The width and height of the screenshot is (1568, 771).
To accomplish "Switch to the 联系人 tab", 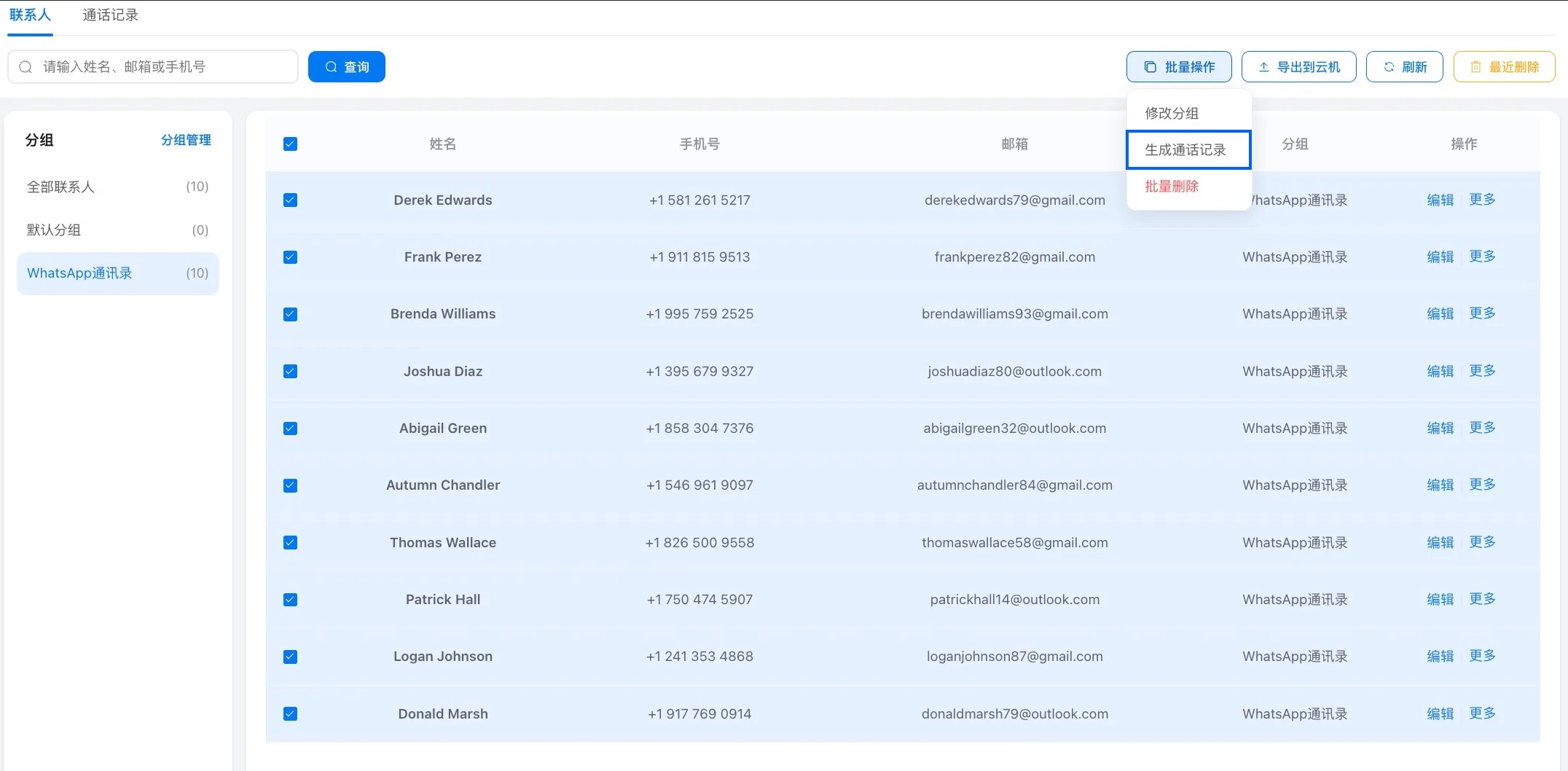I will point(30,15).
